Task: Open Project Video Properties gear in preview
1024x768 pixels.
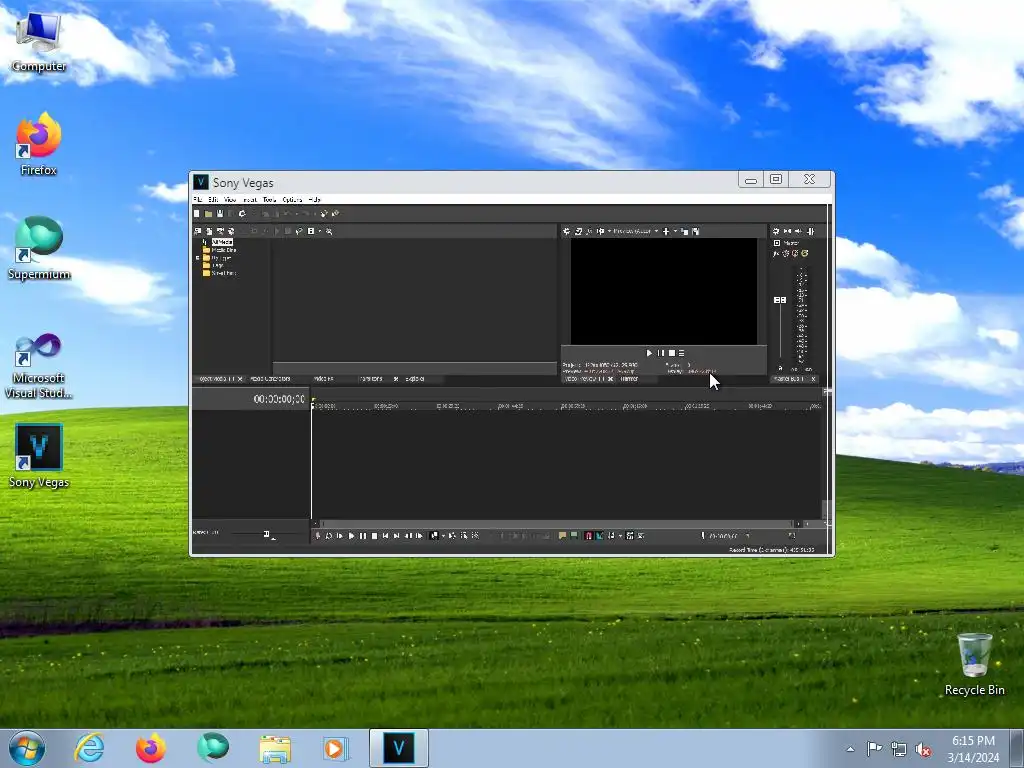Action: pos(567,231)
